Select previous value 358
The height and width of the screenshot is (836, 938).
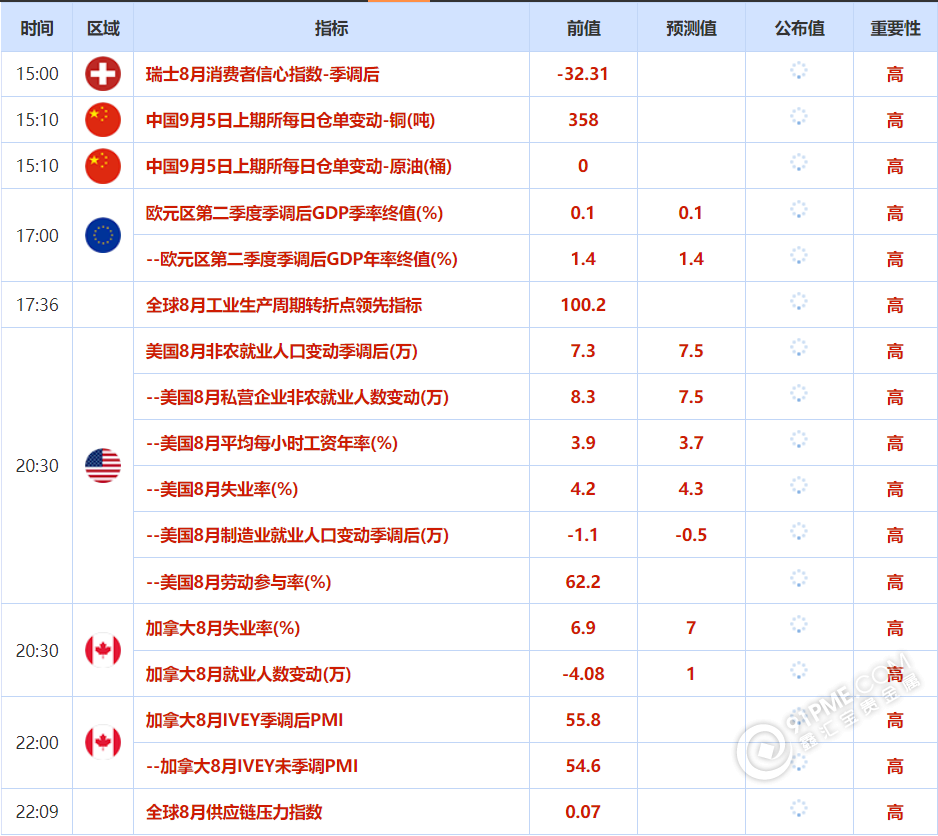(583, 120)
